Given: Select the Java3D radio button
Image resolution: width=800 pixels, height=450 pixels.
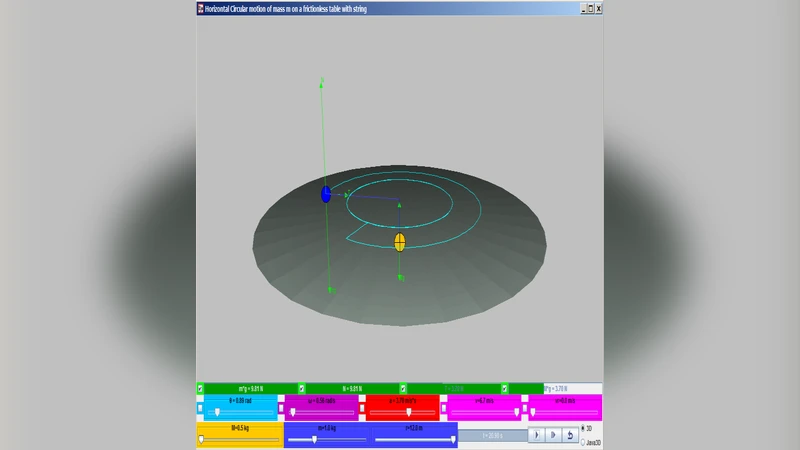Looking at the screenshot, I should pos(583,442).
